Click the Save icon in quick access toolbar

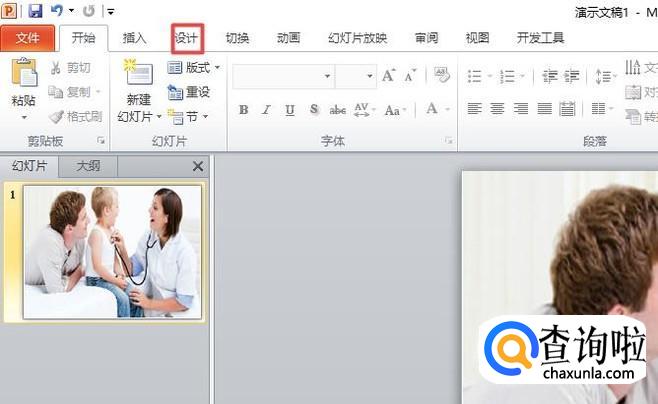[35, 11]
